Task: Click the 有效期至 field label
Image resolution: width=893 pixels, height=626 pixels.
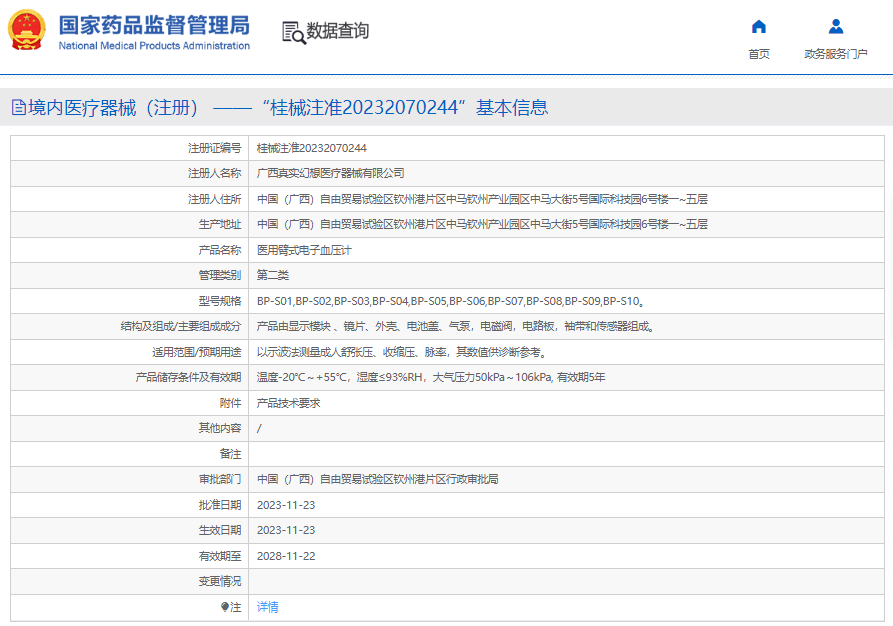Action: coord(220,556)
